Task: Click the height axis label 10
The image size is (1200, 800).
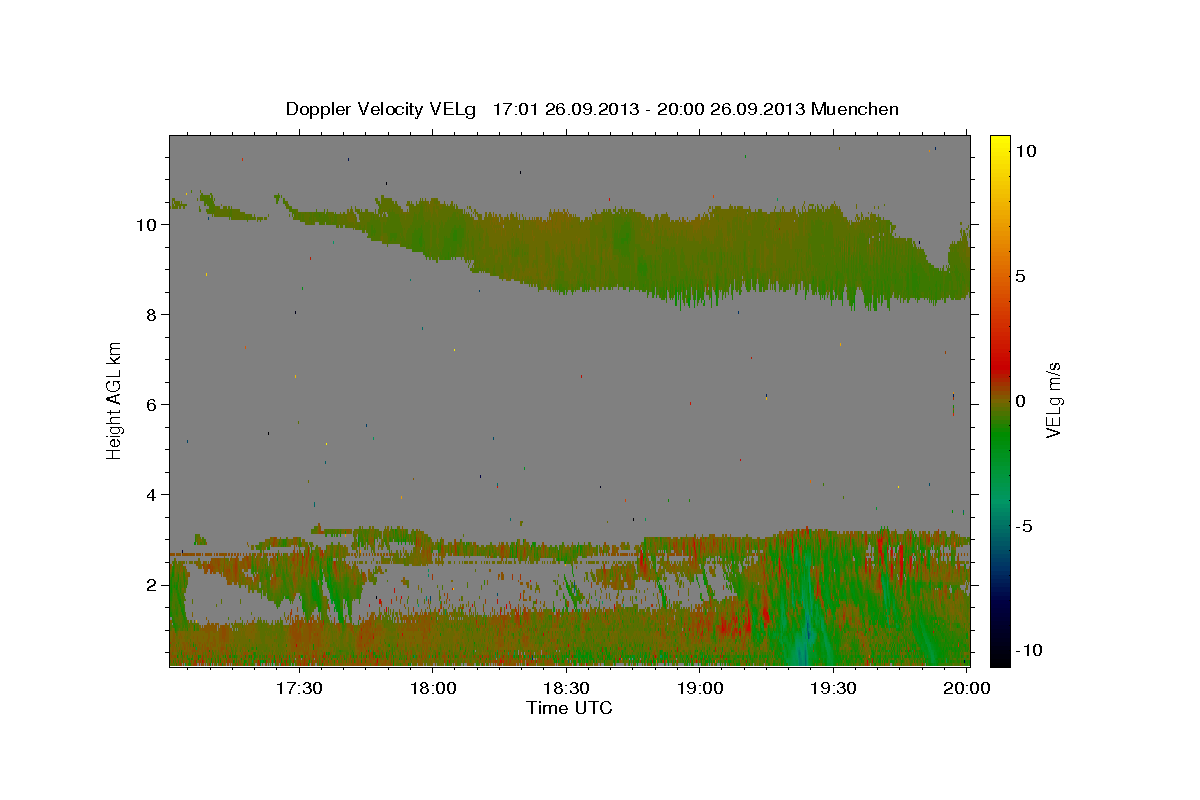Action: pos(147,225)
